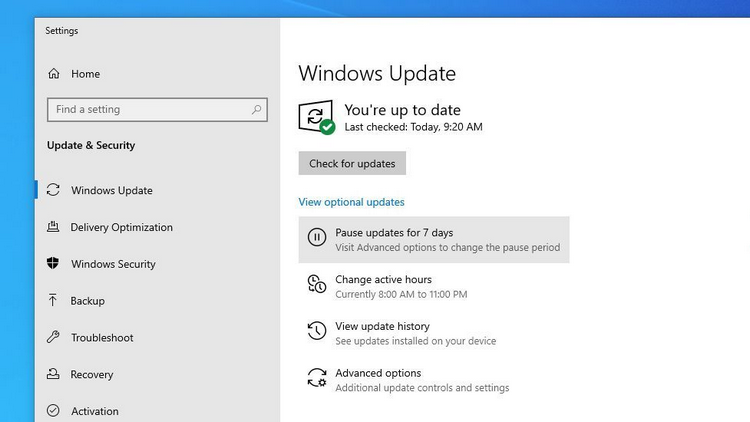The width and height of the screenshot is (750, 422).
Task: Open View update history
Action: click(382, 326)
